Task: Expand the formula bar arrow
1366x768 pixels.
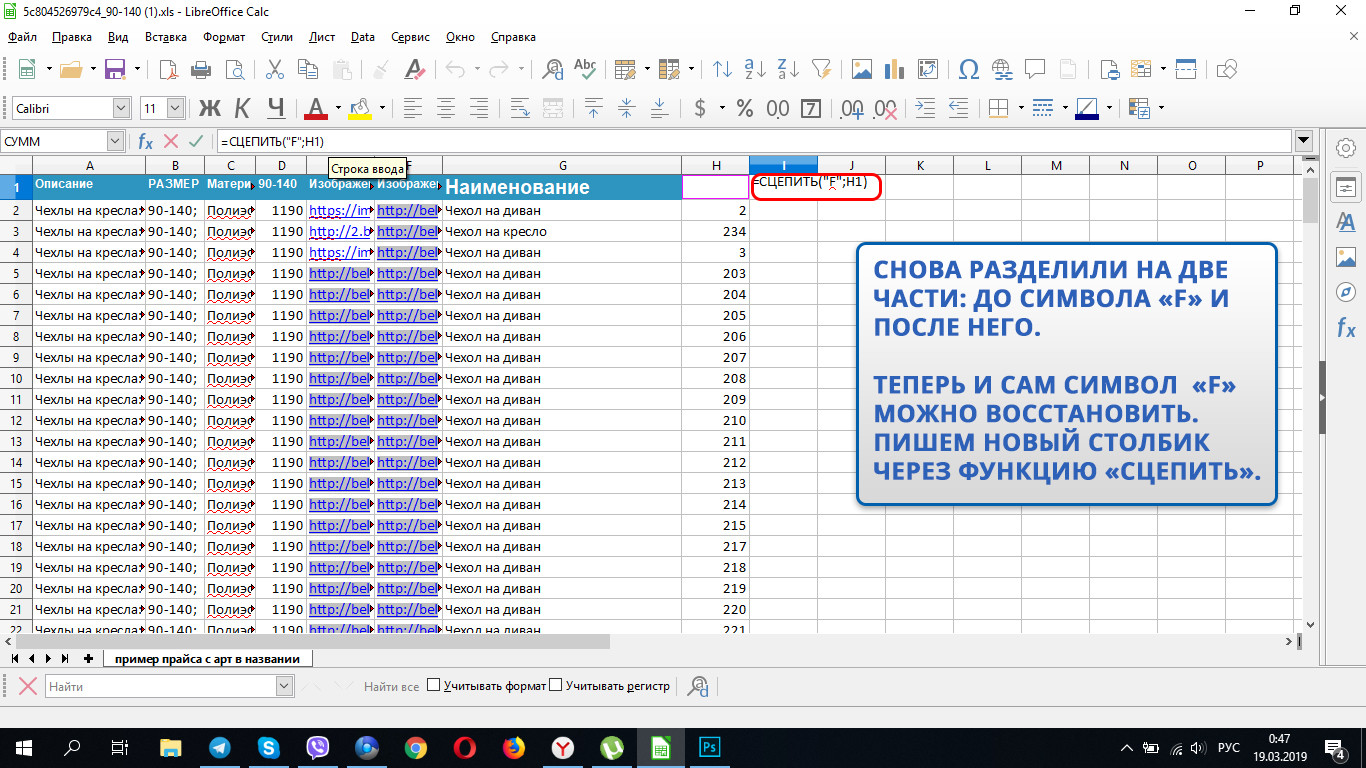Action: [x=1303, y=141]
